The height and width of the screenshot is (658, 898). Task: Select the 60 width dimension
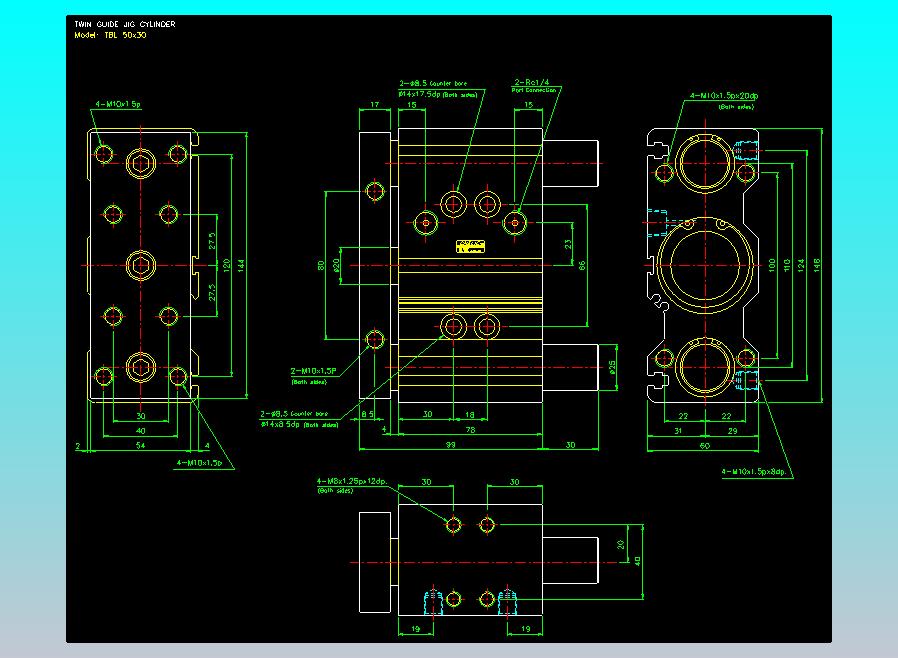tap(704, 444)
